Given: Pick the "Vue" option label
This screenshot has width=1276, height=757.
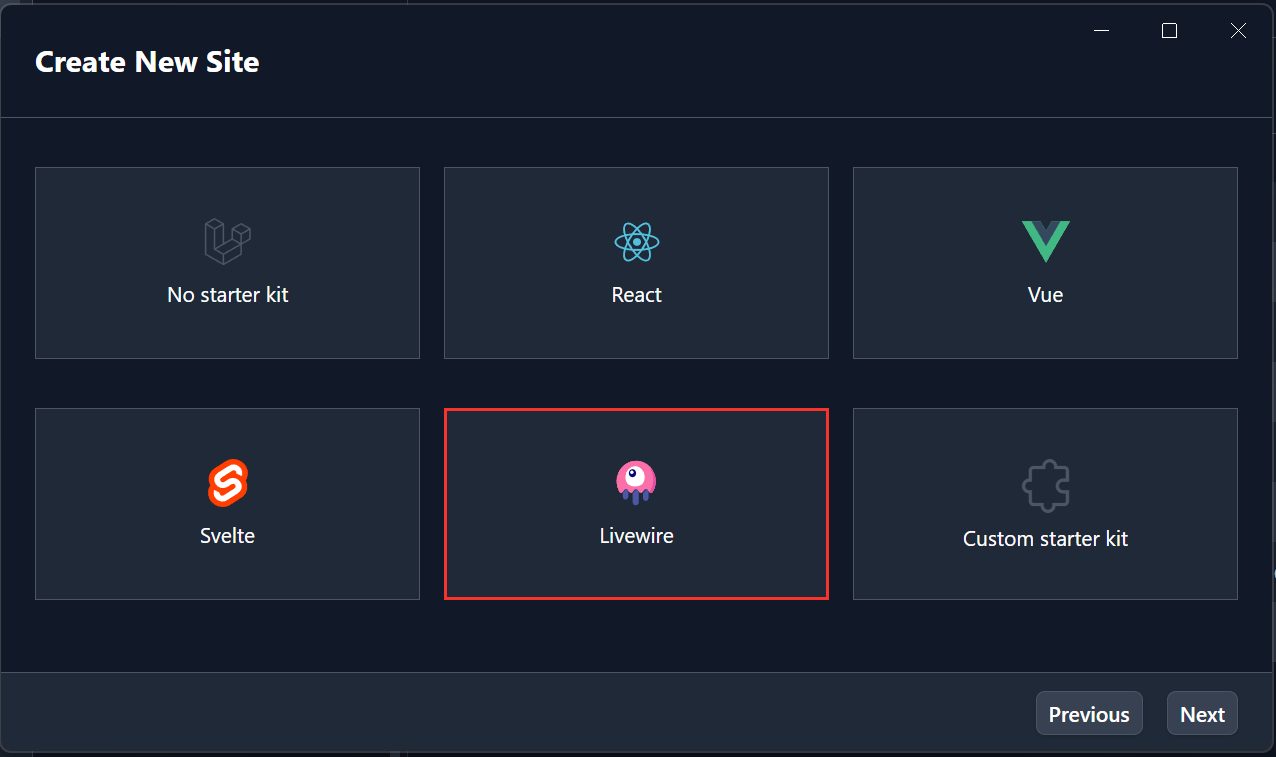Looking at the screenshot, I should (1045, 295).
